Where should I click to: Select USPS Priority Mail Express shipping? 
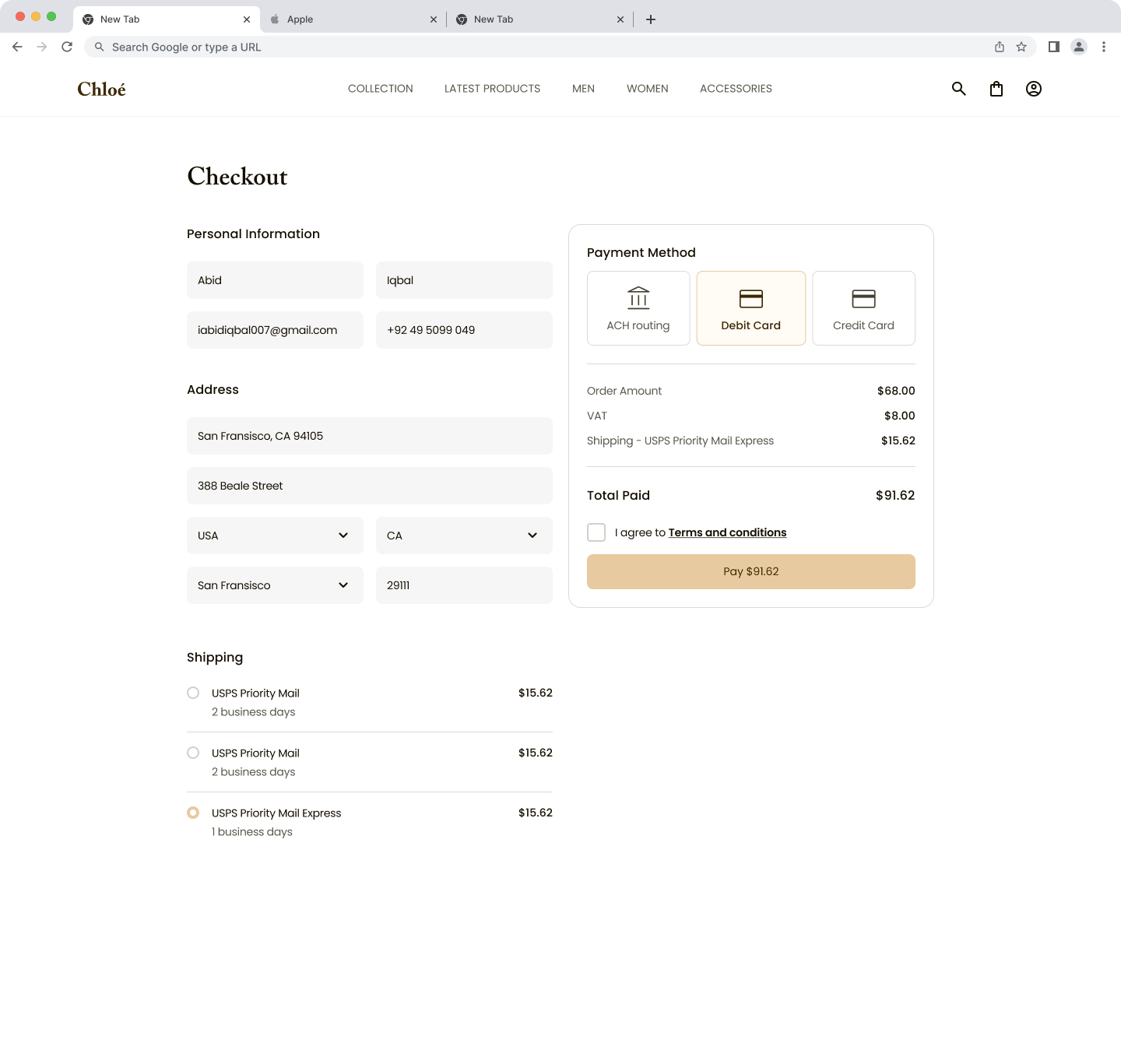[192, 813]
